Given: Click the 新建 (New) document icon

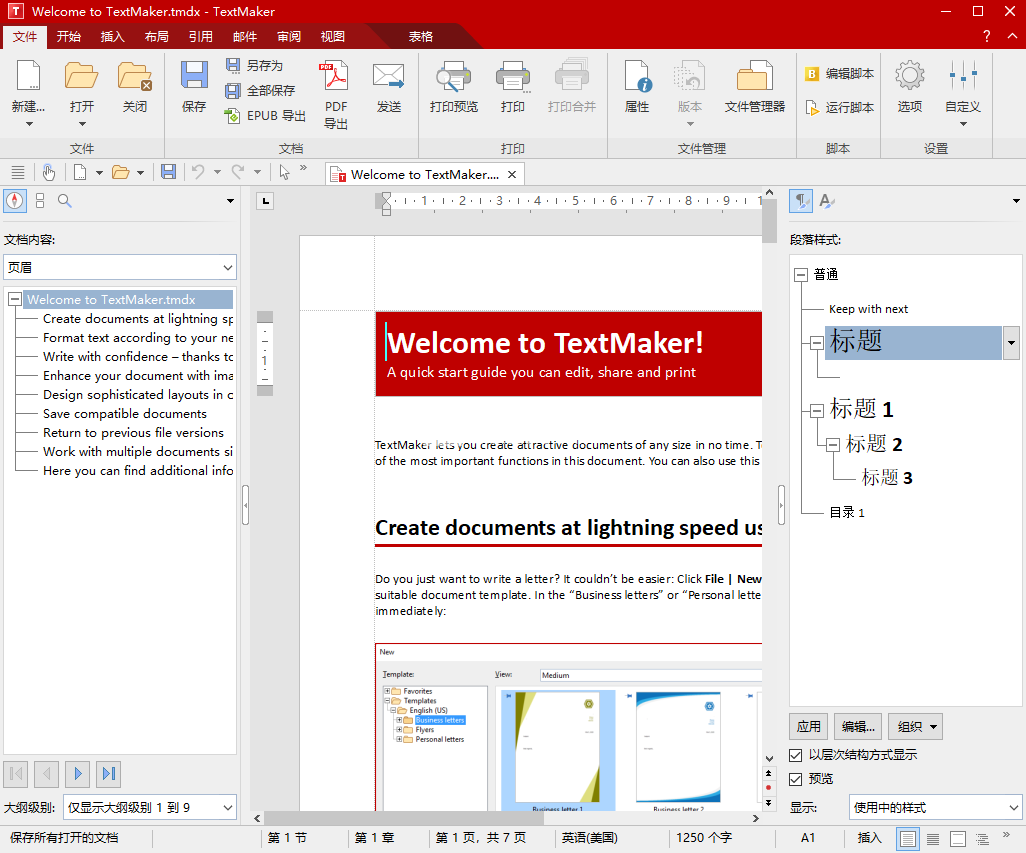Looking at the screenshot, I should [x=28, y=75].
